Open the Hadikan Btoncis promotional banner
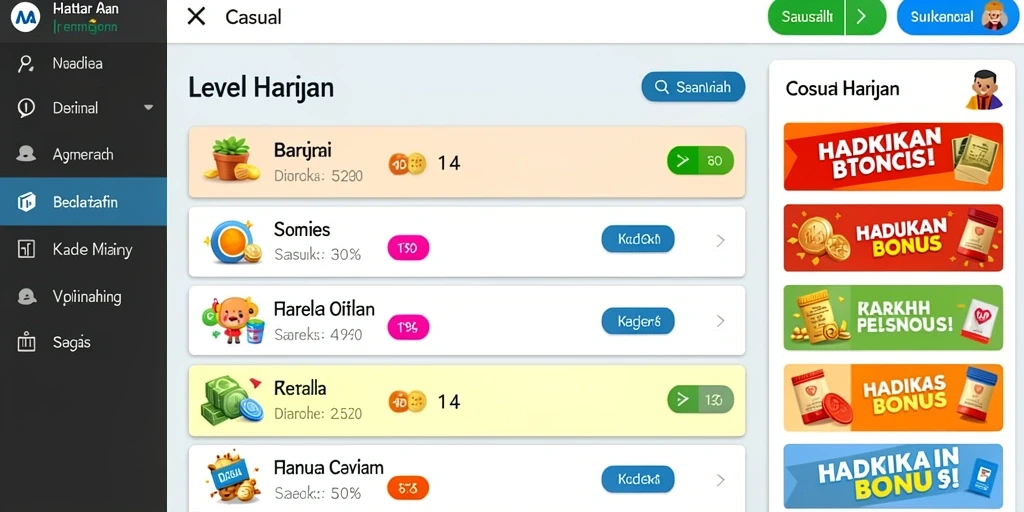This screenshot has width=1024, height=512. click(893, 157)
